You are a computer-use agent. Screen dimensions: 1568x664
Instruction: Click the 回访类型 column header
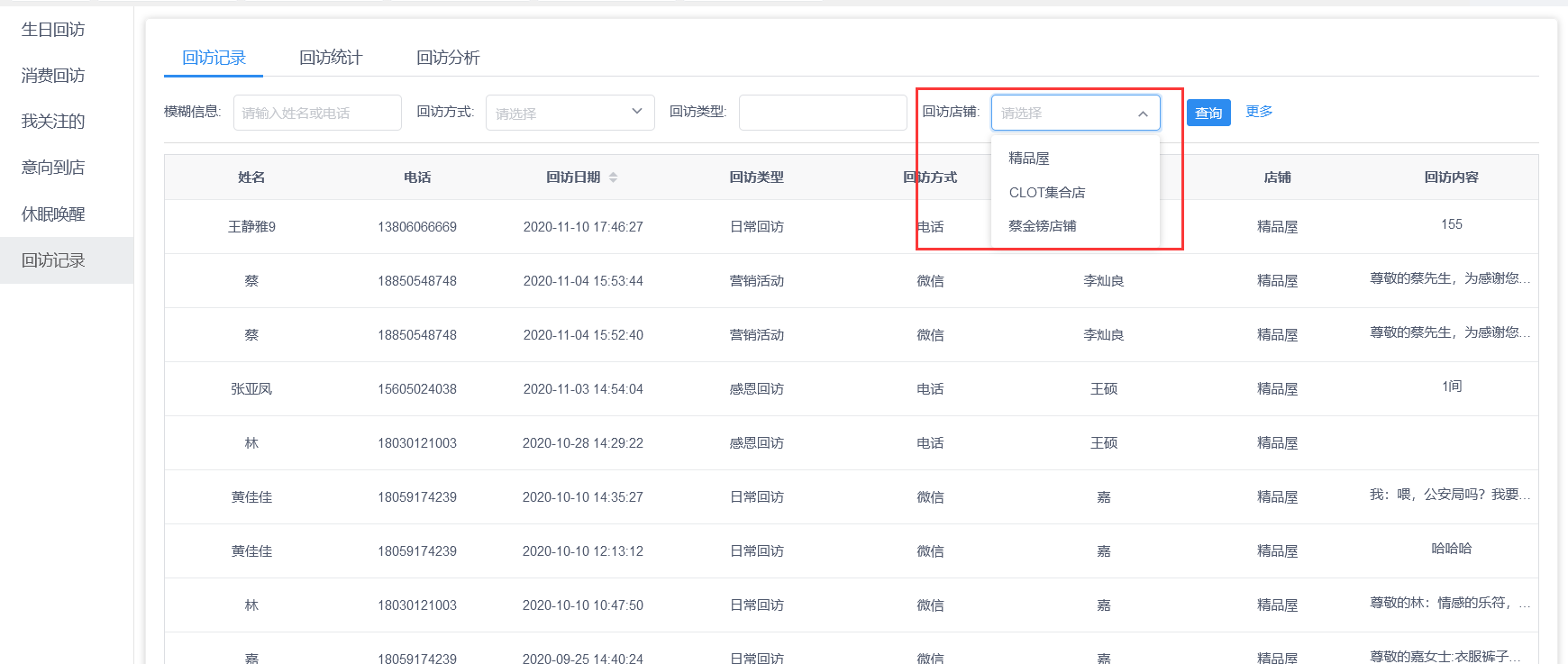pyautogui.click(x=757, y=177)
